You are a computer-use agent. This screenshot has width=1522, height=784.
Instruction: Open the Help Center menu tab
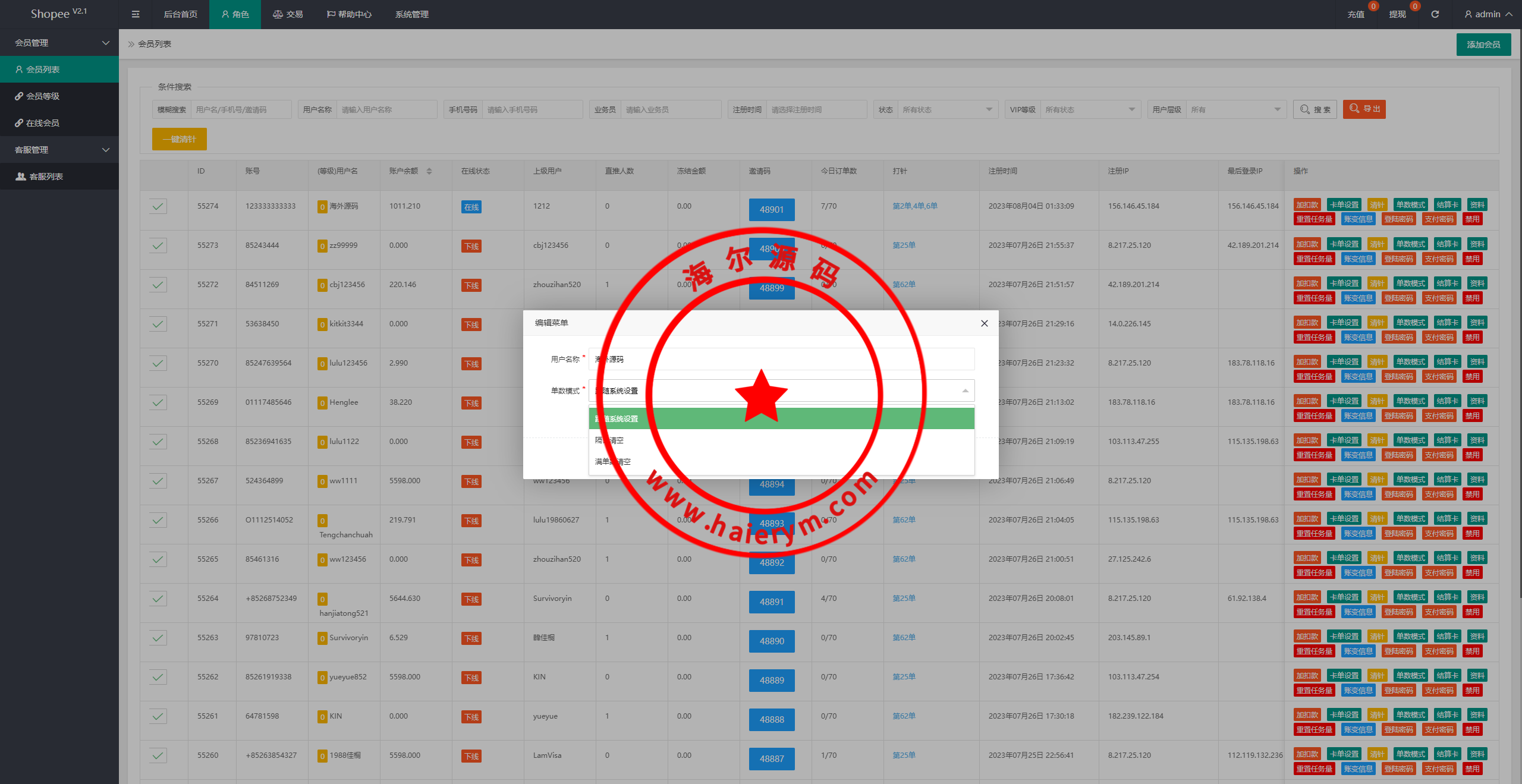click(349, 14)
